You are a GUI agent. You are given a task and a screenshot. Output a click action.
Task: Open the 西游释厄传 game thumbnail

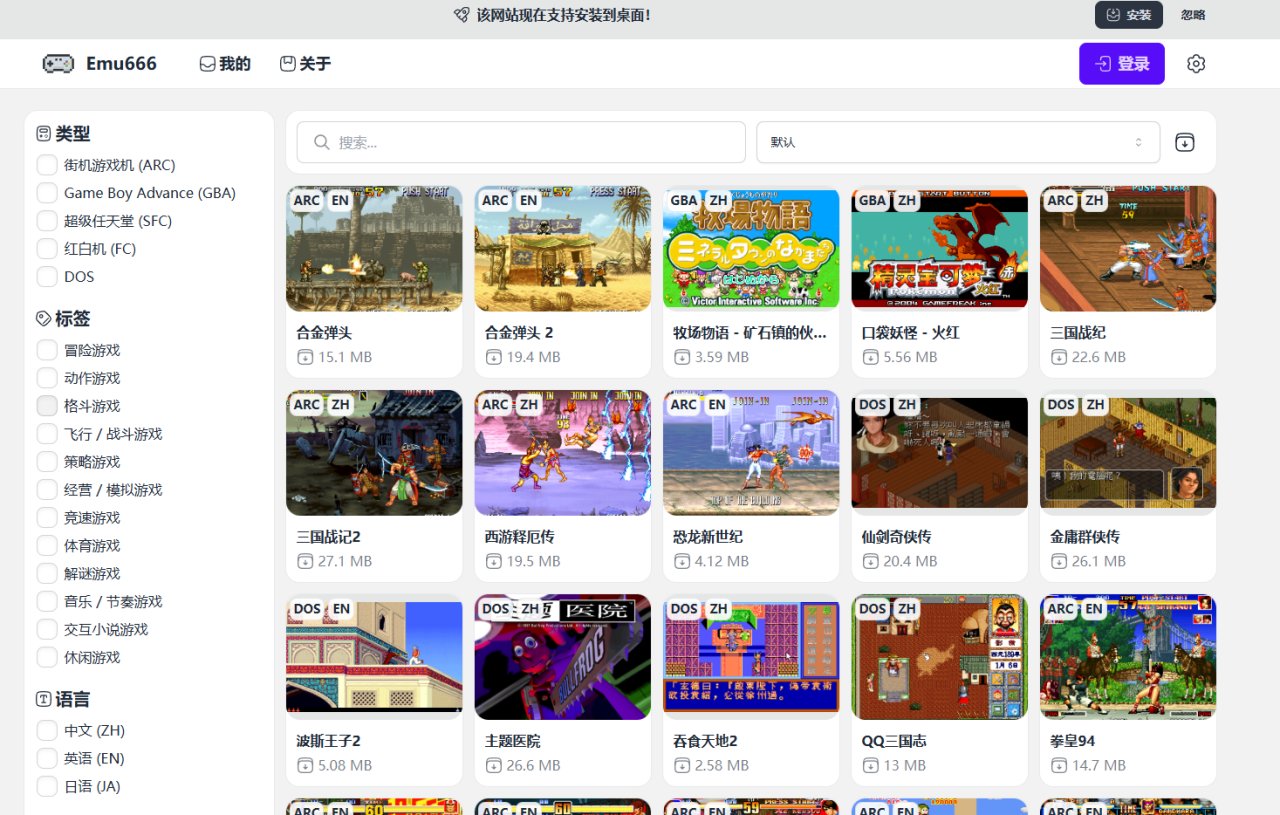click(562, 452)
